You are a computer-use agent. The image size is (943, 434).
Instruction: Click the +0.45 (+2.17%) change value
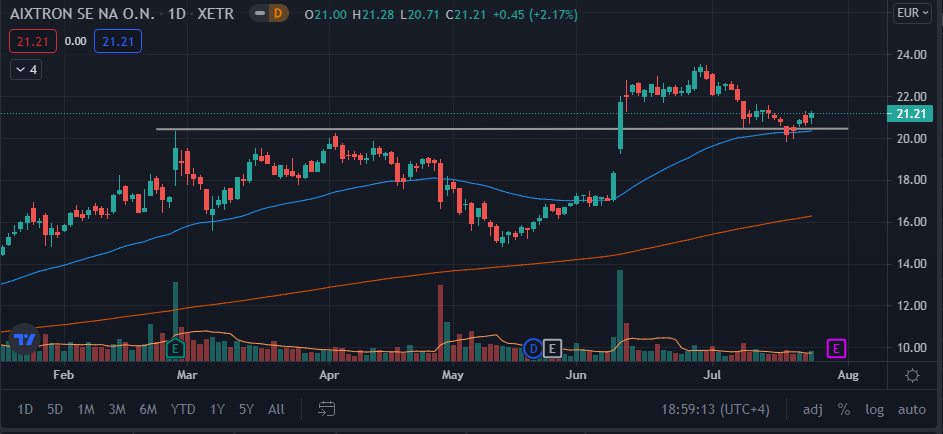(x=535, y=14)
